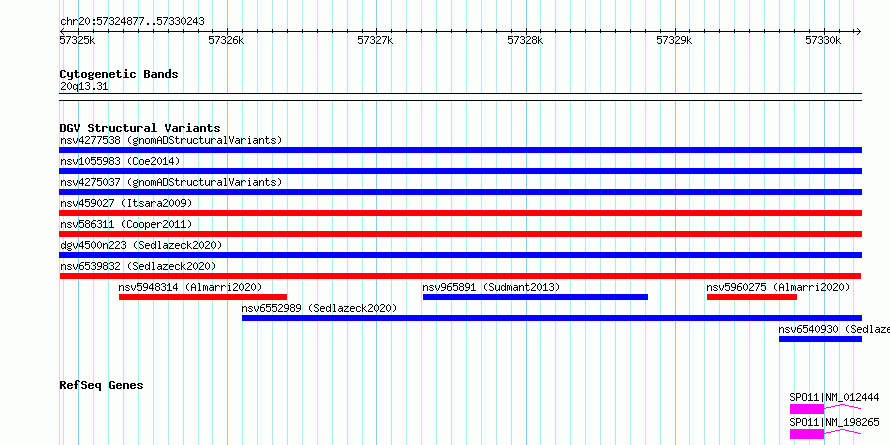Click the 57330k ruler position
This screenshot has height=445, width=890.
824,40
